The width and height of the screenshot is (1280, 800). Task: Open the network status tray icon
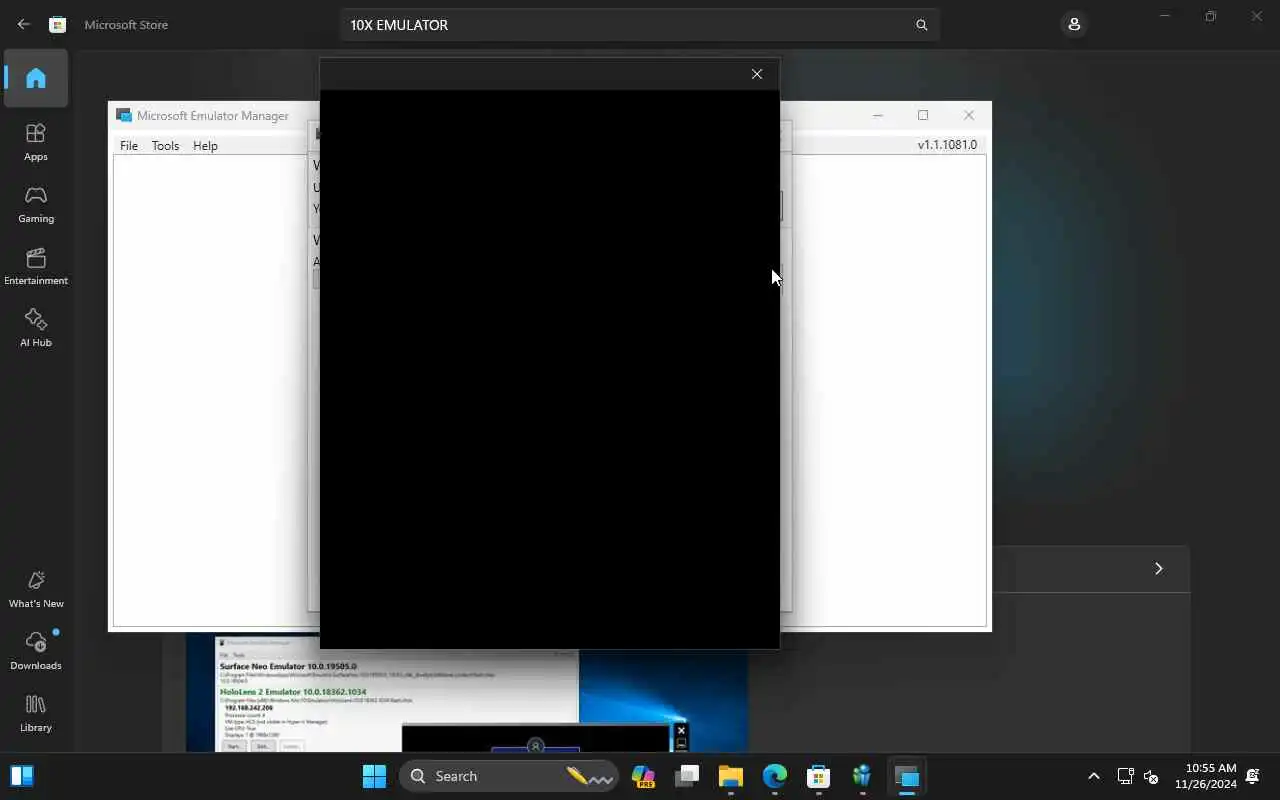[1125, 776]
